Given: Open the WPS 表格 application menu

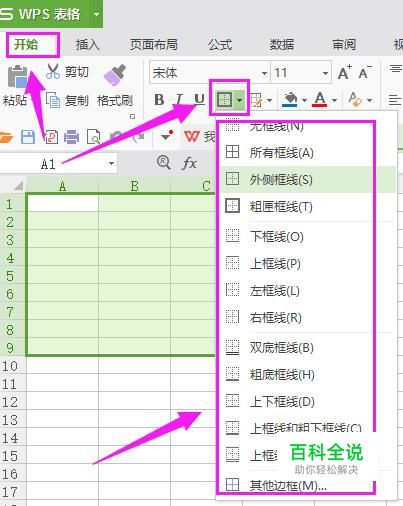Looking at the screenshot, I should coord(51,14).
